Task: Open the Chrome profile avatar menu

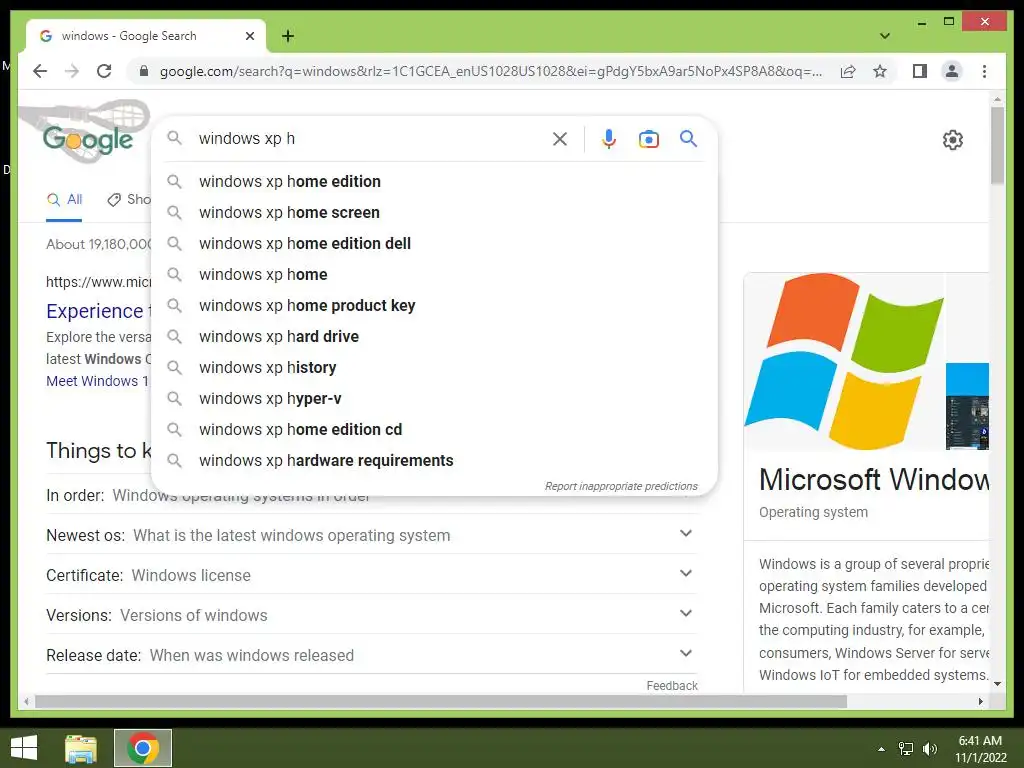Action: pos(952,71)
